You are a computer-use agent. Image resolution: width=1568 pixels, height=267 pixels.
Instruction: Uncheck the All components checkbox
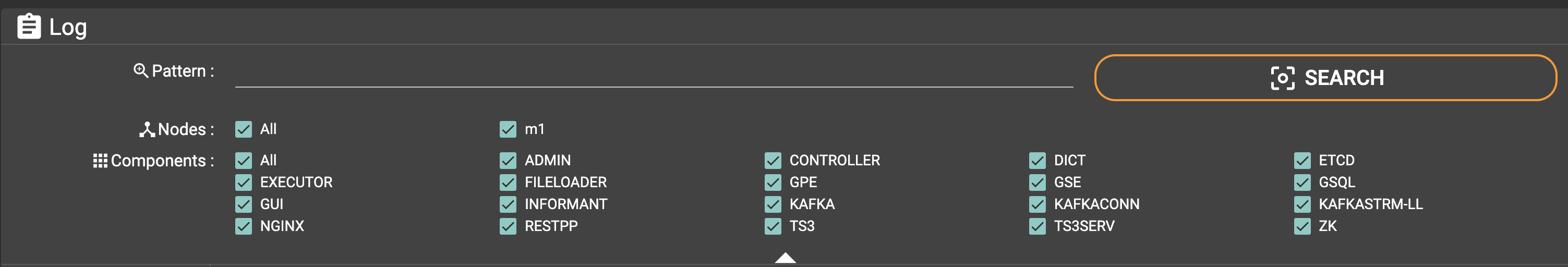[x=244, y=161]
